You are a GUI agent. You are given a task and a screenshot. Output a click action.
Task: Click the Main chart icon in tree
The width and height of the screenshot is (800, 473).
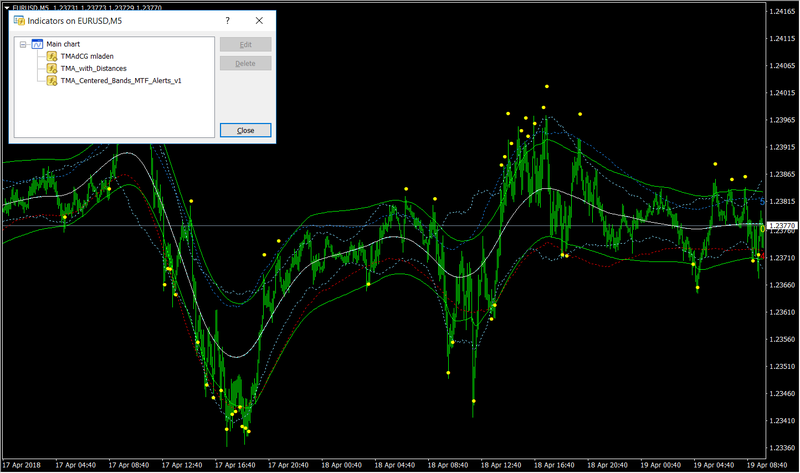(37, 44)
